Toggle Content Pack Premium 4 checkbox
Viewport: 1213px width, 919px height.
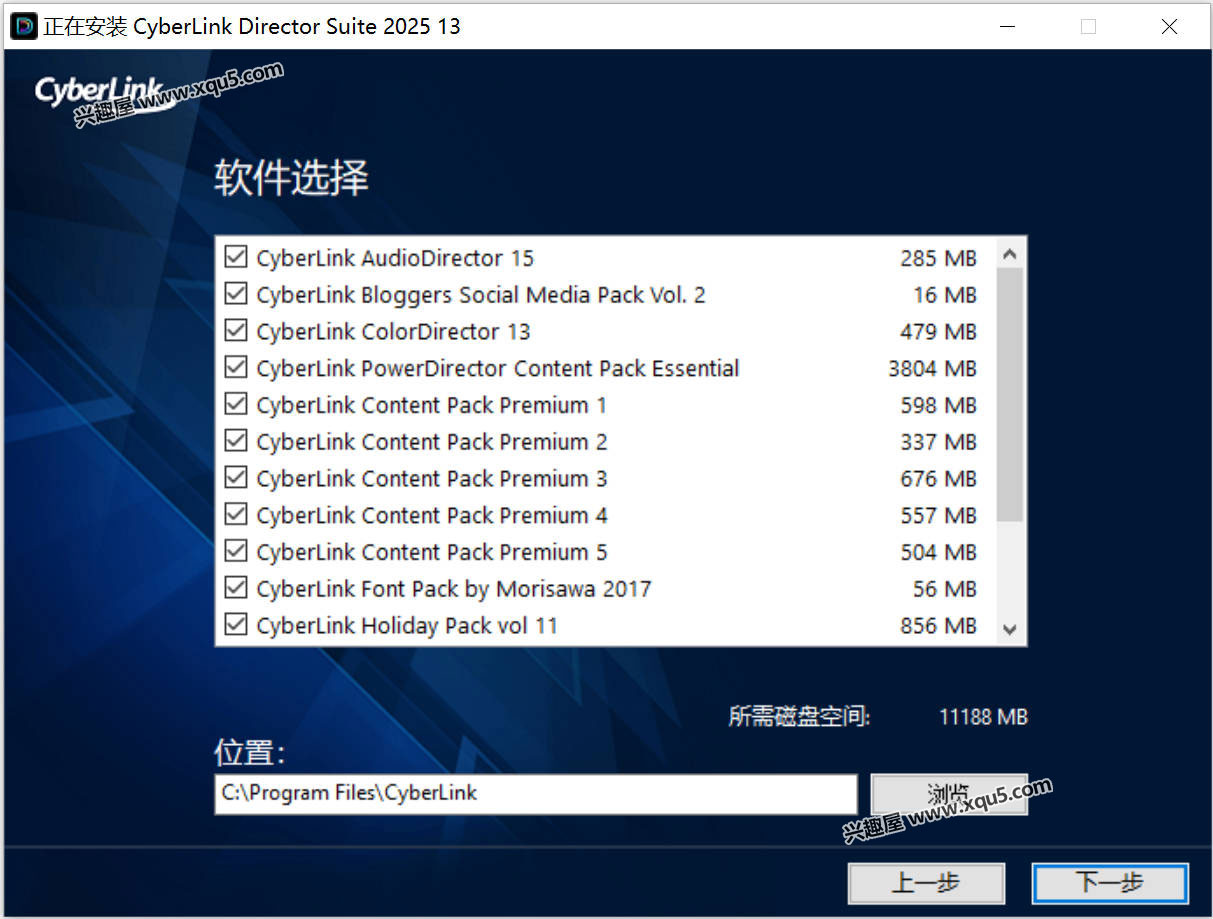[x=236, y=514]
